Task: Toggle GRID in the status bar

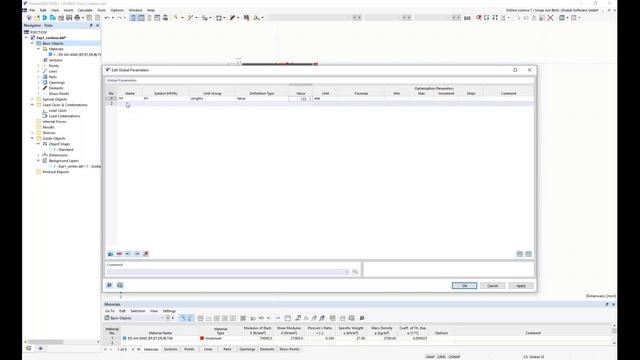Action: (442, 357)
